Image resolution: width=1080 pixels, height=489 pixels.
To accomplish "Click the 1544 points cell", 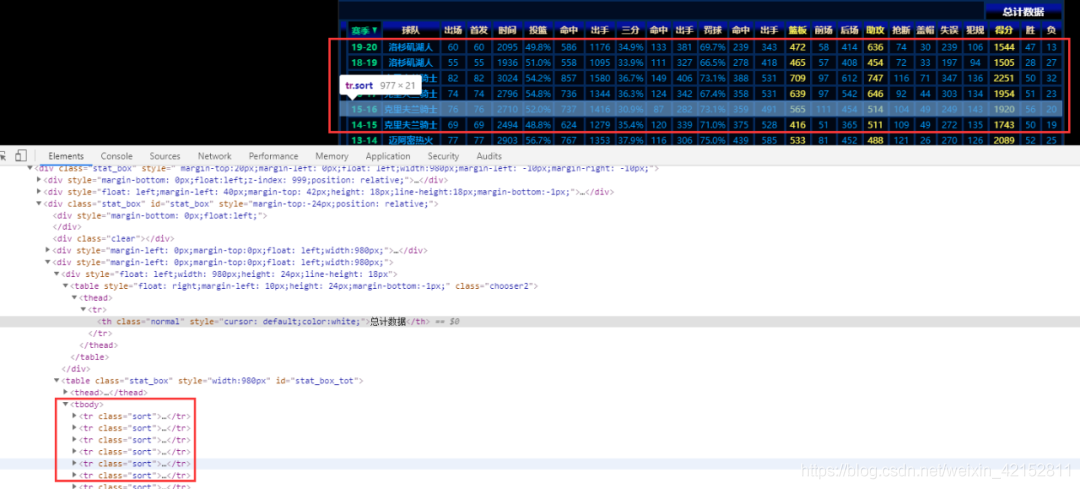I will pyautogui.click(x=1004, y=47).
